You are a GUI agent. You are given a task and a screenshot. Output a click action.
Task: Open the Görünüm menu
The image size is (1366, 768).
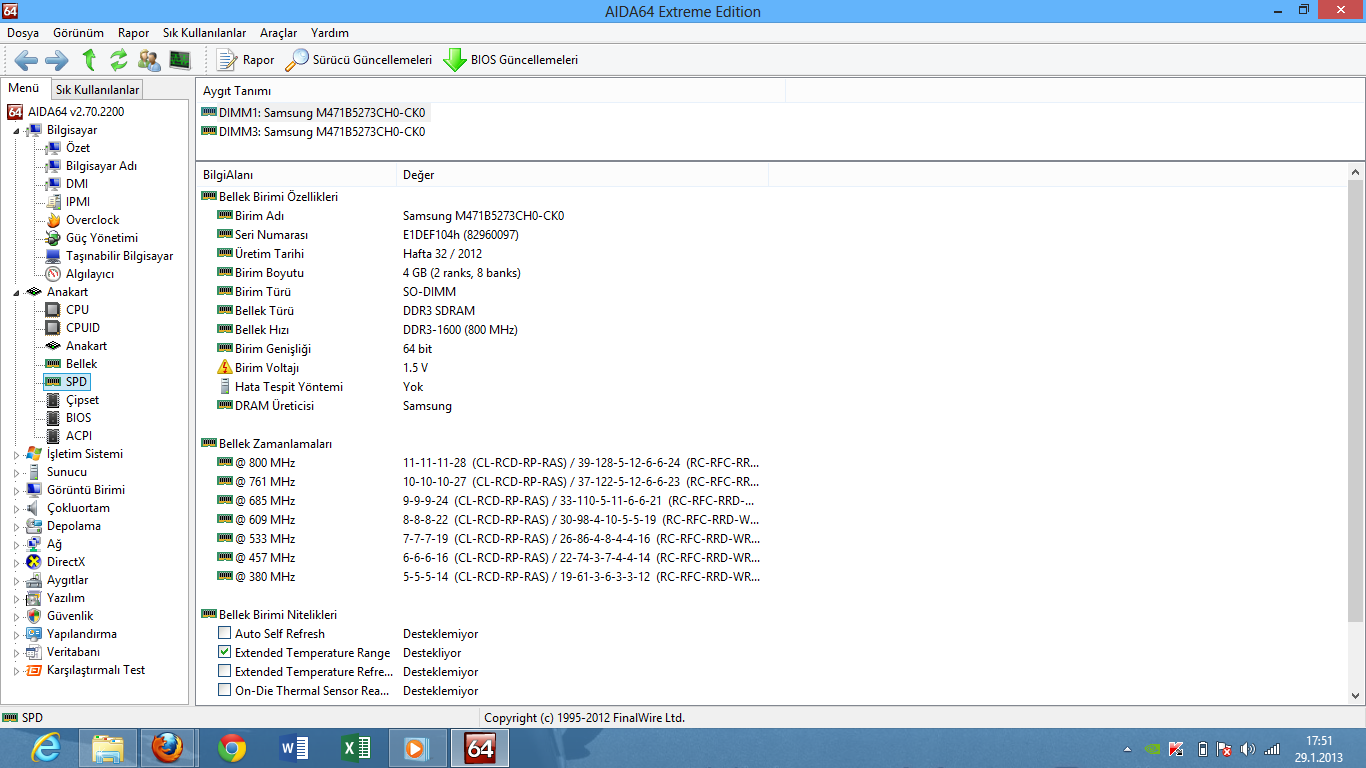click(78, 33)
